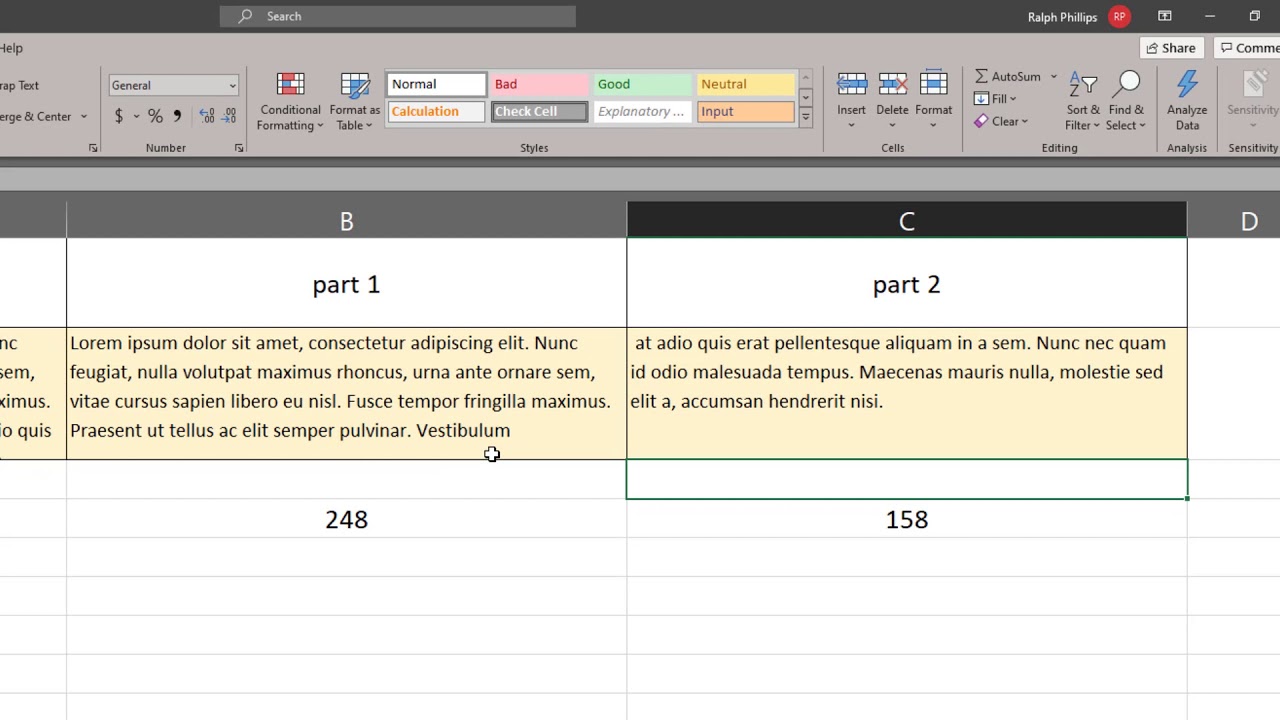
Task: Apply the Check Cell style
Action: click(x=540, y=111)
